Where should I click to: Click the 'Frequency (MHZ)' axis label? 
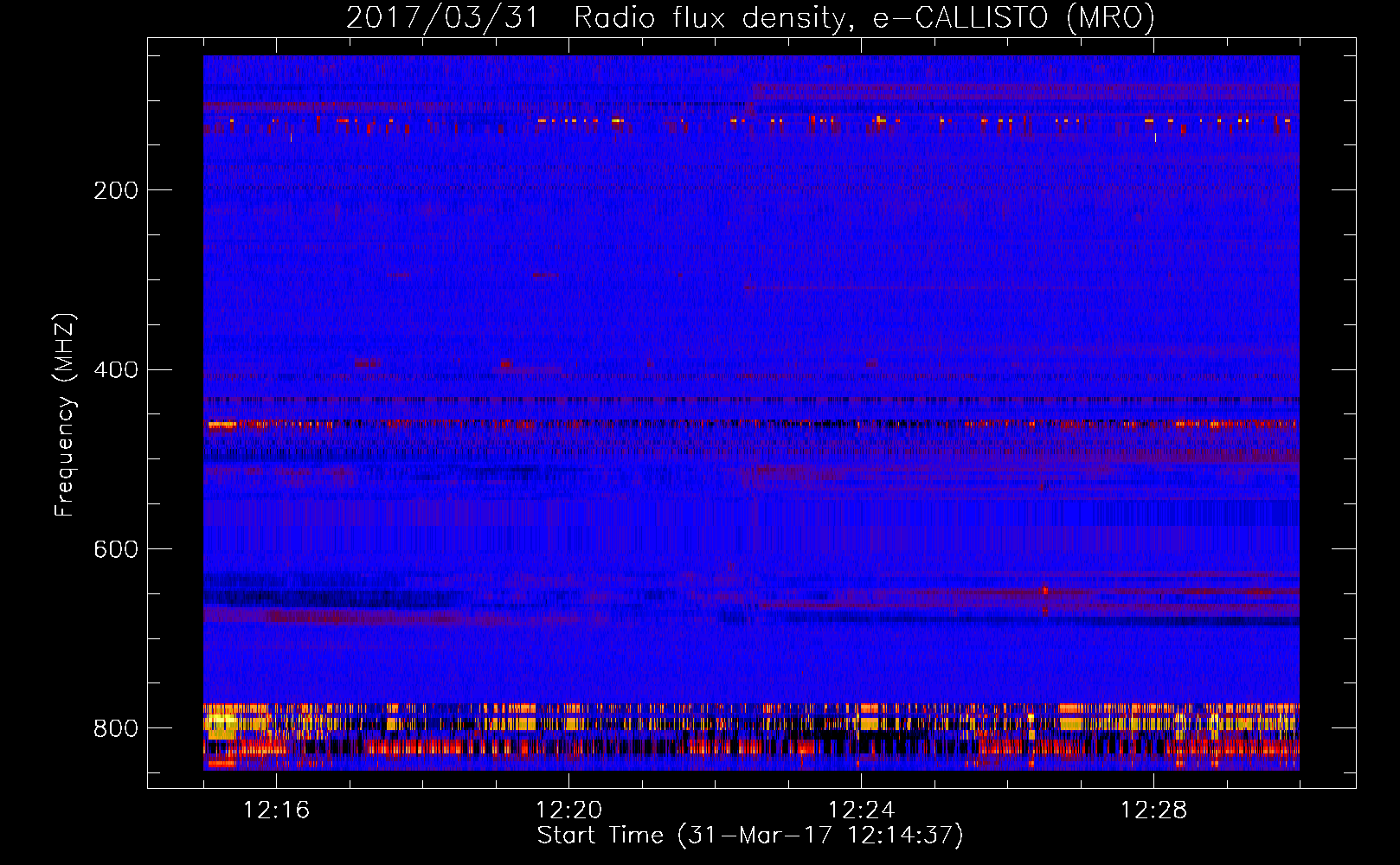click(x=64, y=414)
